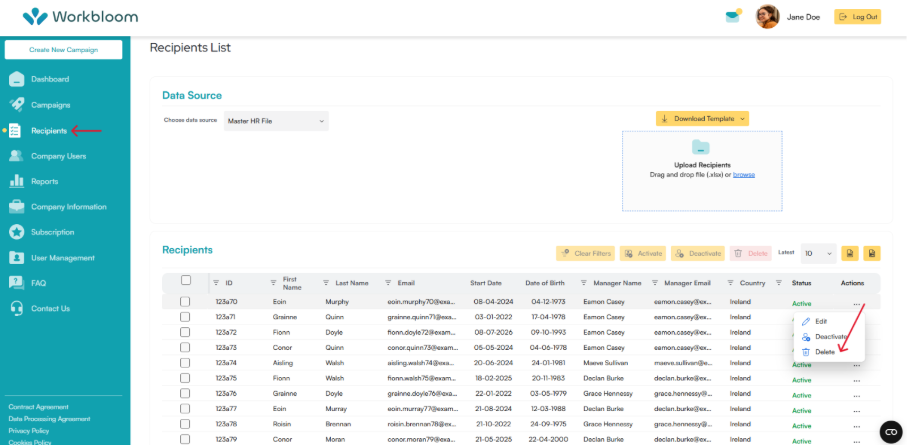907x445 pixels.
Task: Open the Master HR File data source dropdown
Action: pyautogui.click(x=276, y=121)
